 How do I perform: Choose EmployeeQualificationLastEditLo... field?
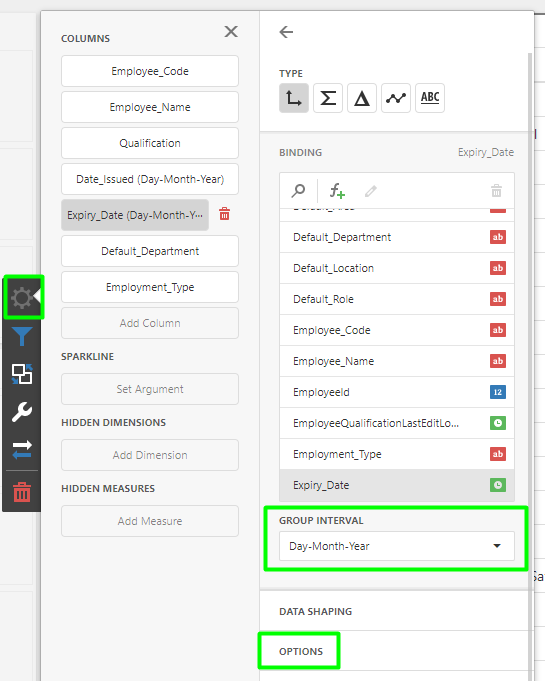(397, 423)
